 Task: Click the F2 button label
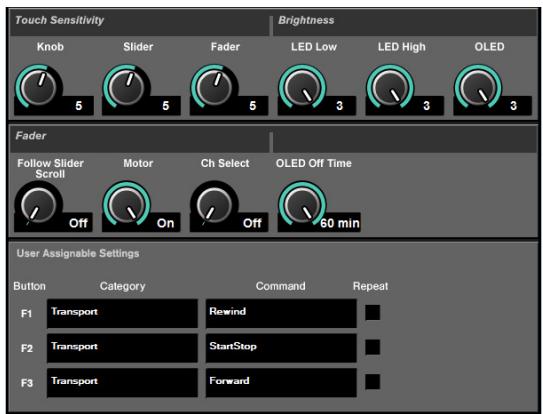click(x=27, y=349)
